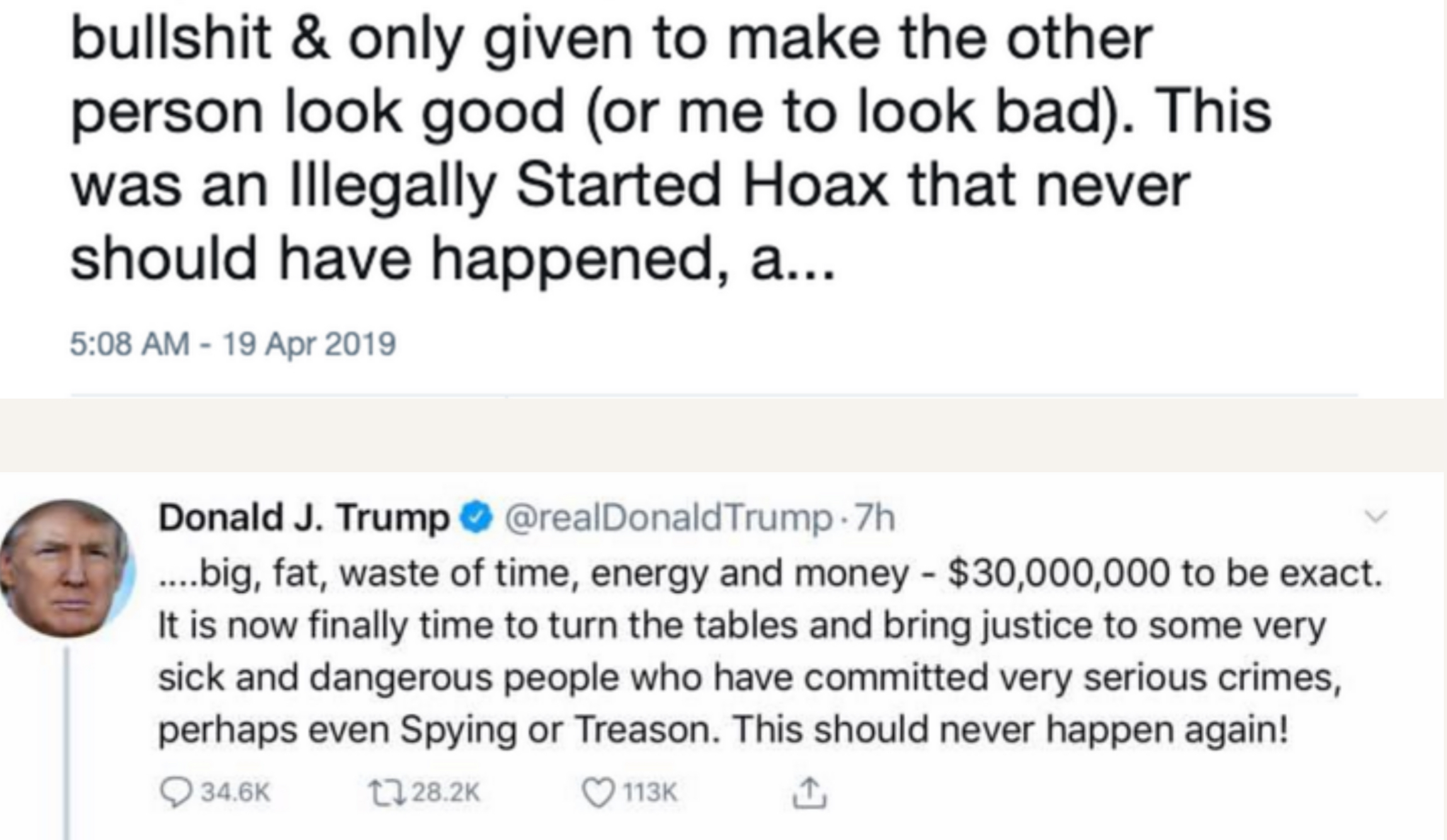Click the blue verified badge

pos(477,518)
